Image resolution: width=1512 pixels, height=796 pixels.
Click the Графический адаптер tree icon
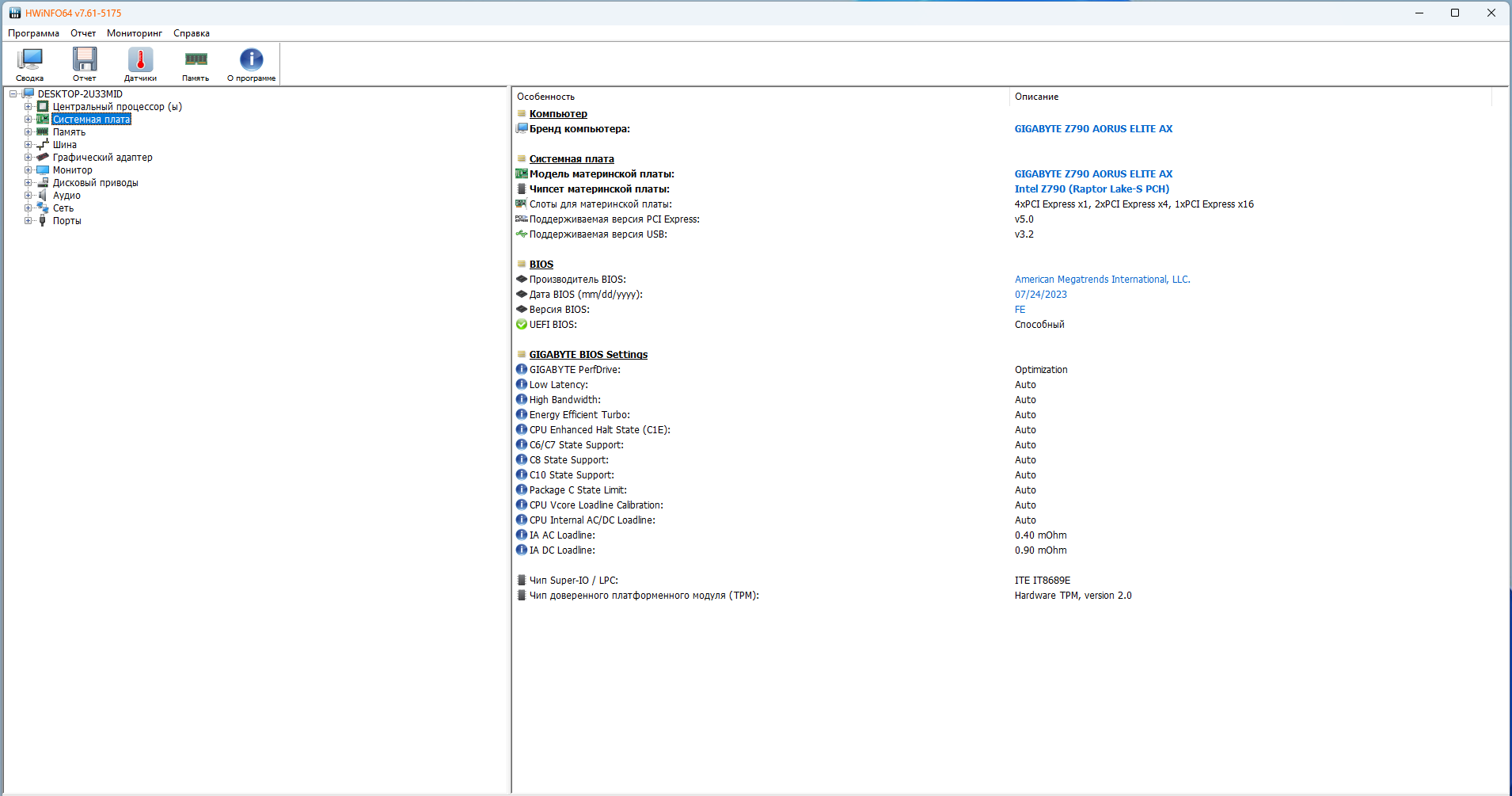coord(43,157)
